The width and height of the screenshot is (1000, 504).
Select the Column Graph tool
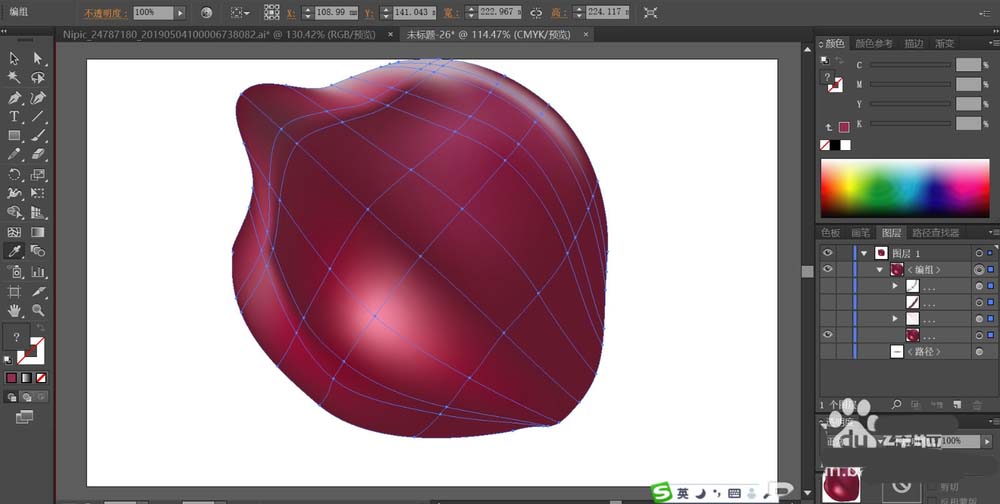coord(38,272)
